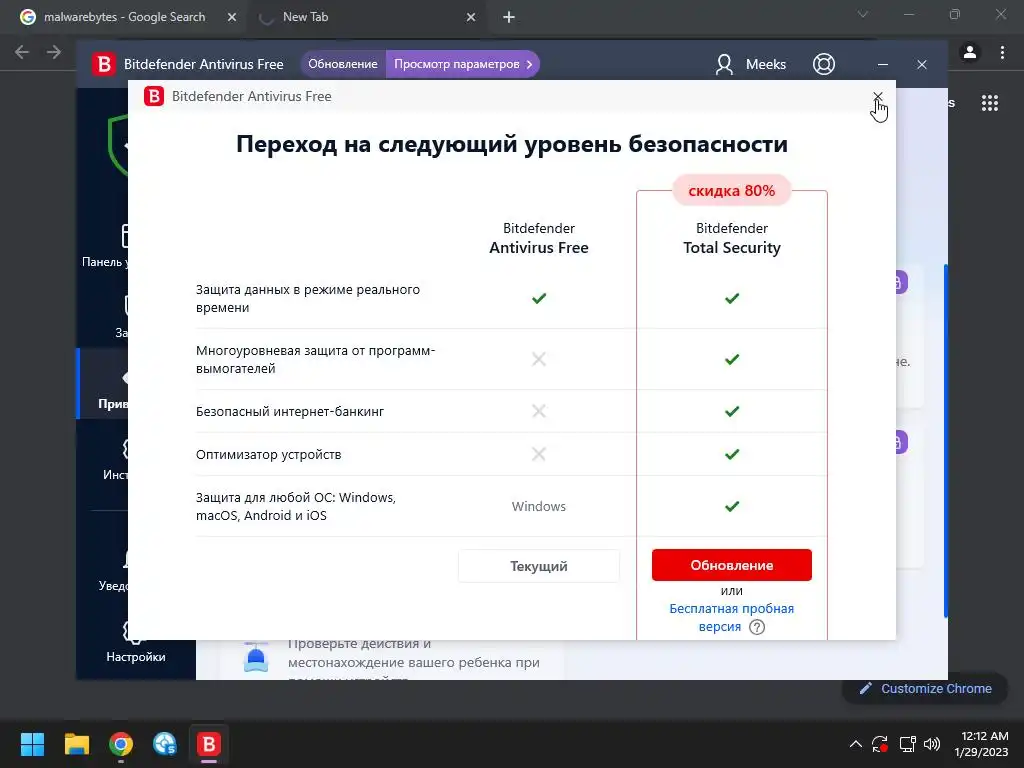Open Настройки in Bitdefender sidebar
The height and width of the screenshot is (768, 1024).
coord(136,643)
